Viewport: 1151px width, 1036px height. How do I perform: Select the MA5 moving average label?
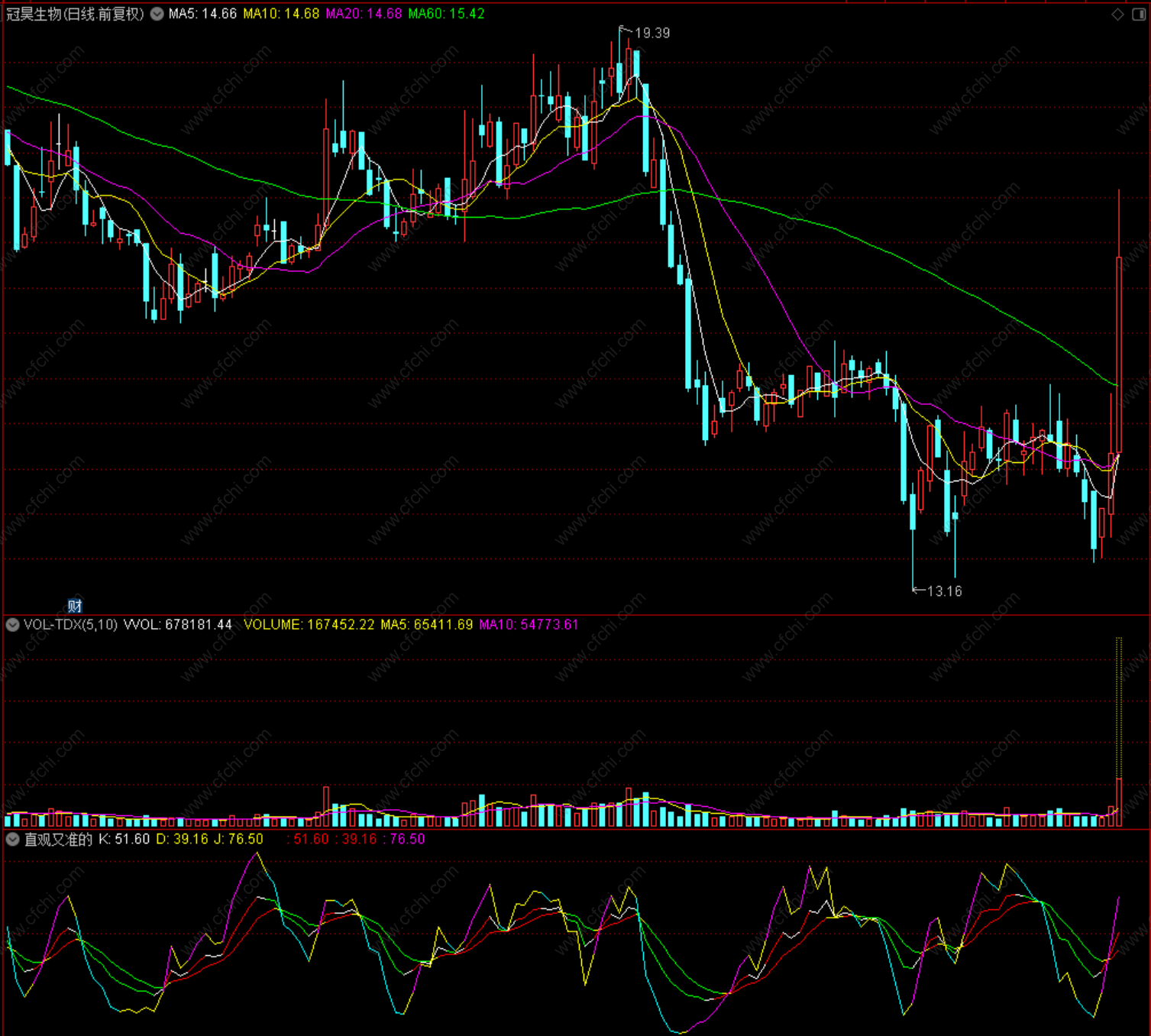pyautogui.click(x=202, y=14)
